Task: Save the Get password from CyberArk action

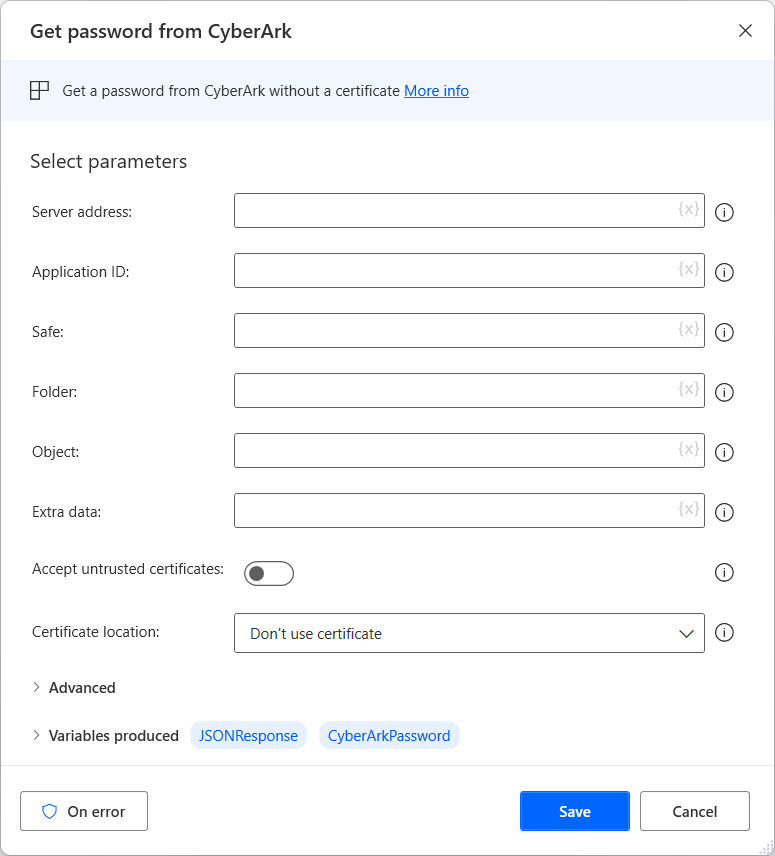Action: 574,811
